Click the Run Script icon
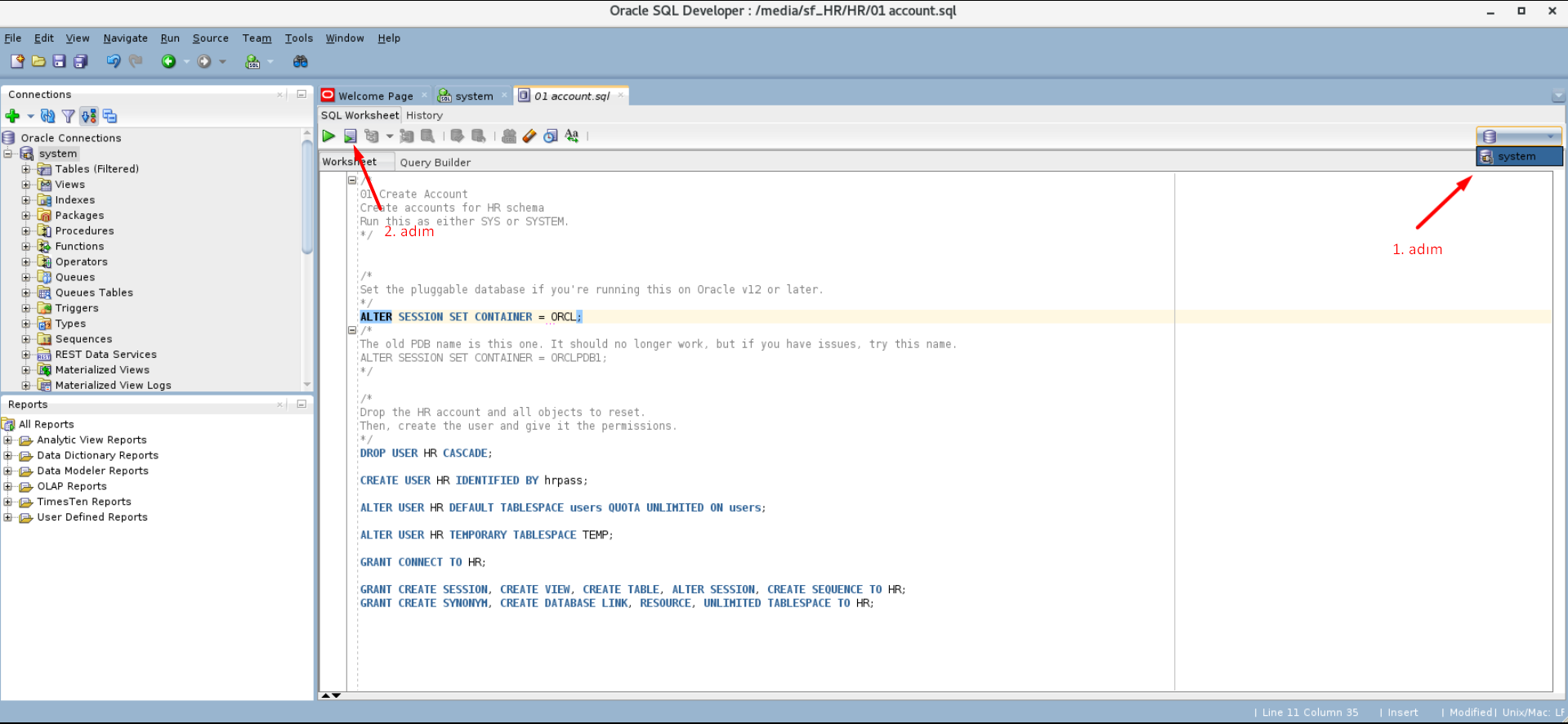 pos(350,136)
